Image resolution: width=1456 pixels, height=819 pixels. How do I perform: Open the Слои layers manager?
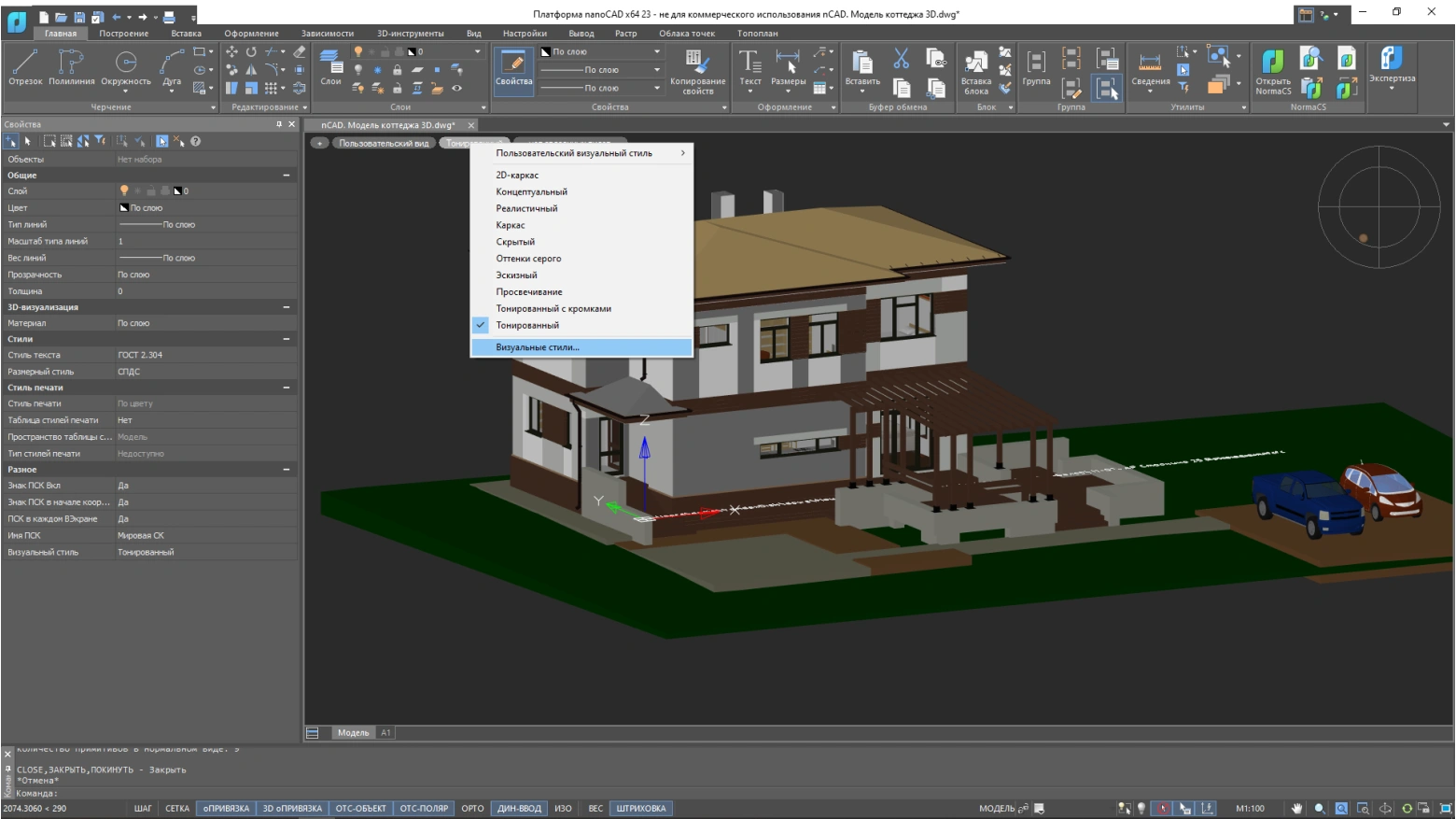[330, 67]
